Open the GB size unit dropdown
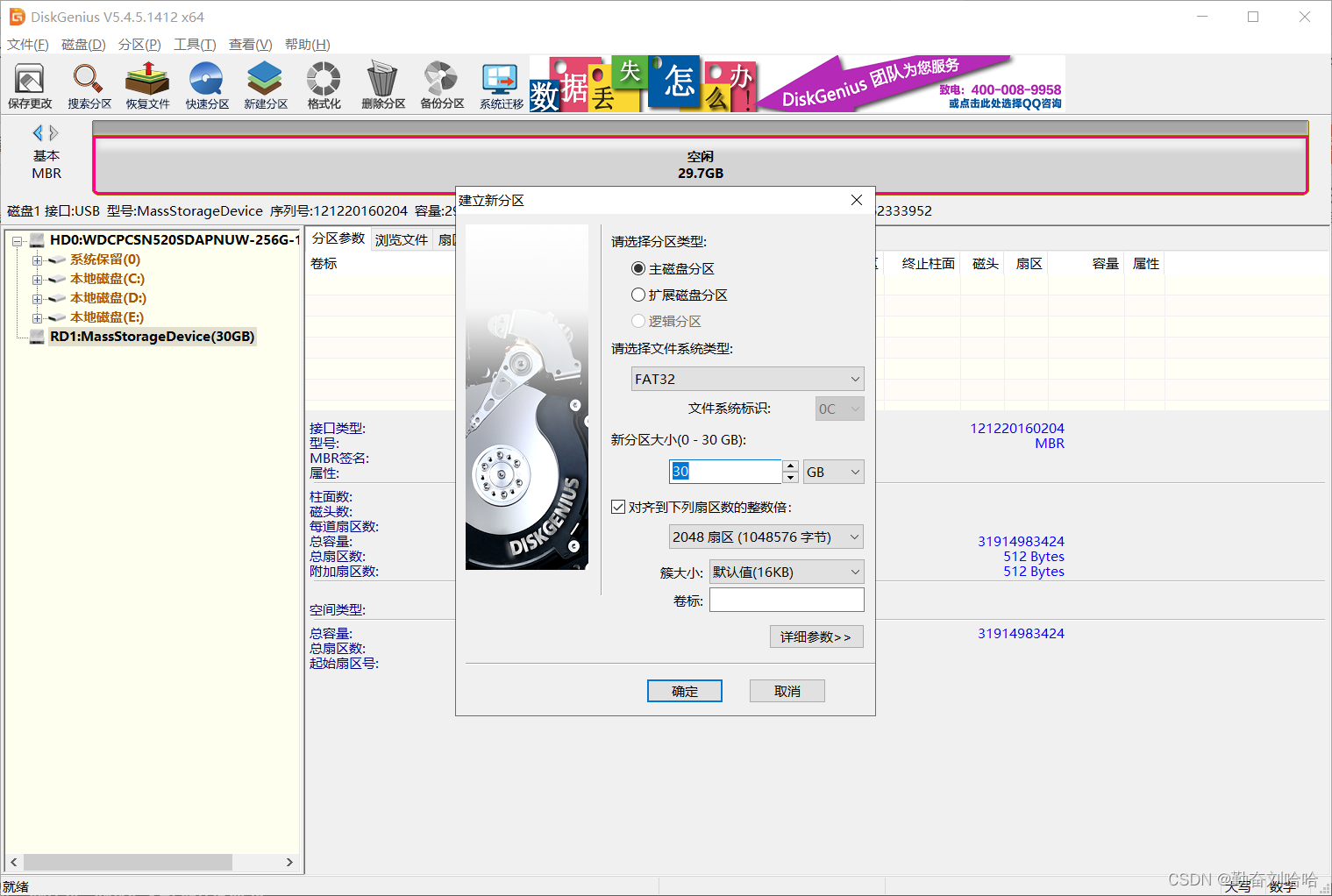1332x896 pixels. tap(834, 472)
